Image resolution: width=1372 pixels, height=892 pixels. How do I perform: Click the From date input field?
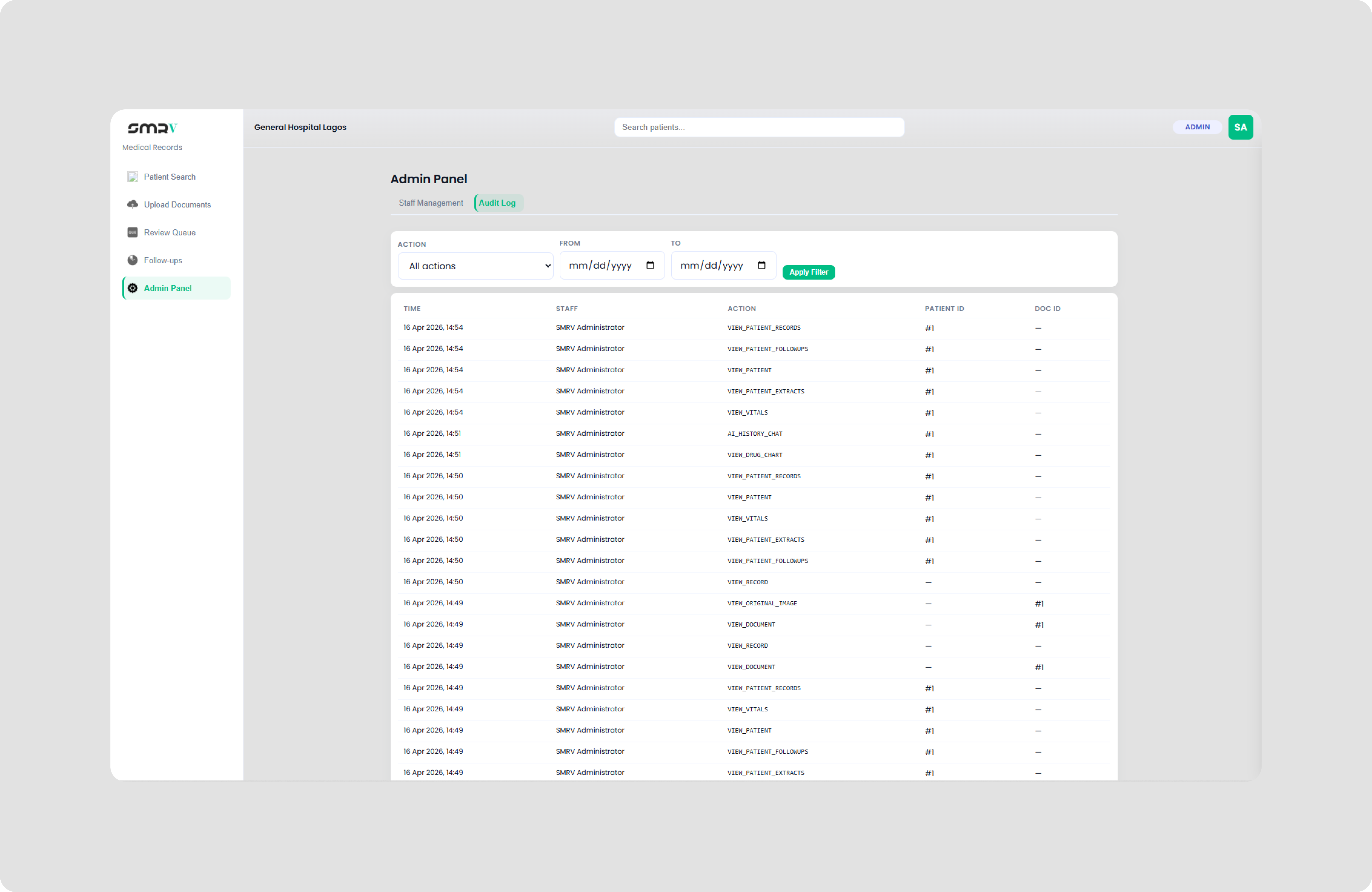601,266
